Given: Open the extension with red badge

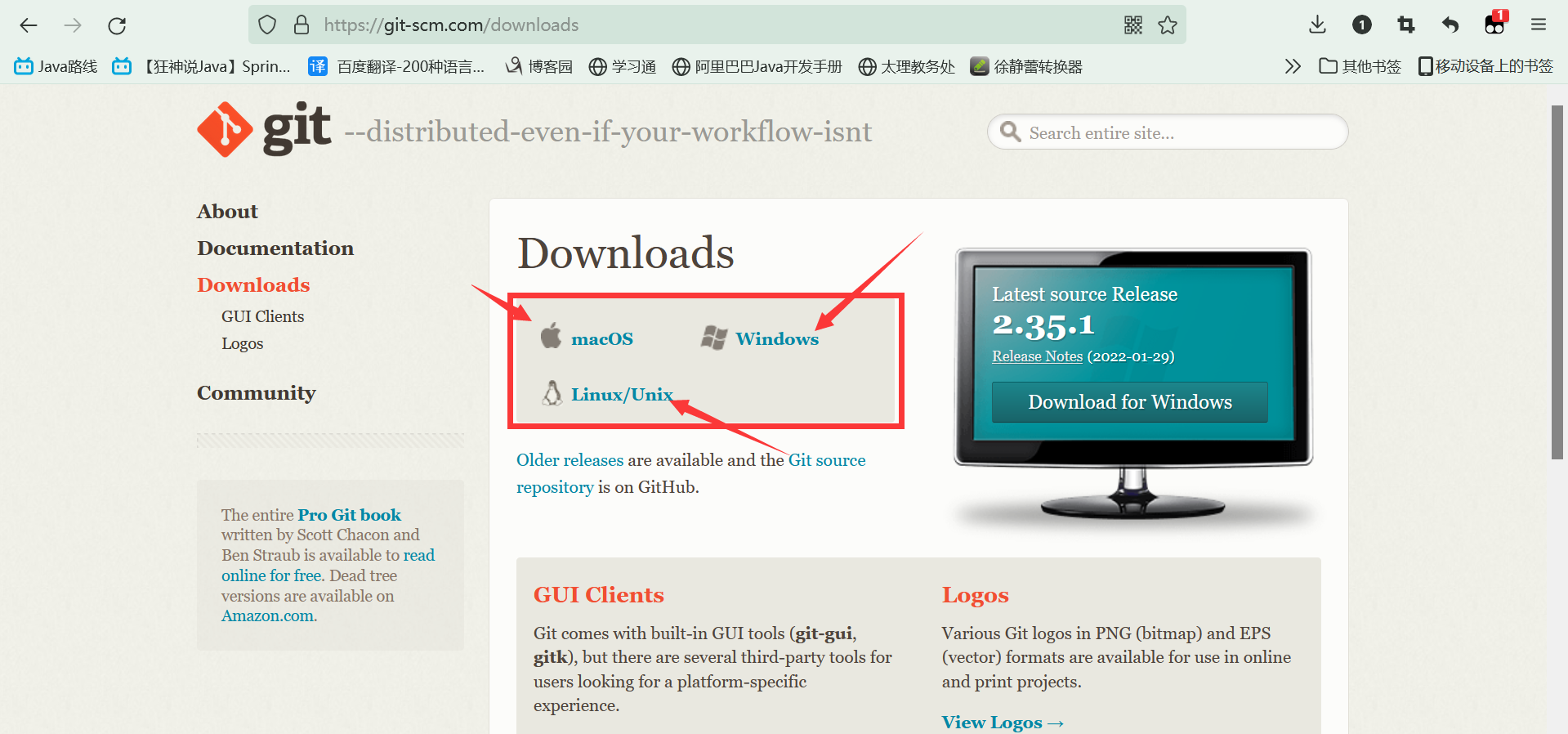Looking at the screenshot, I should [x=1494, y=24].
